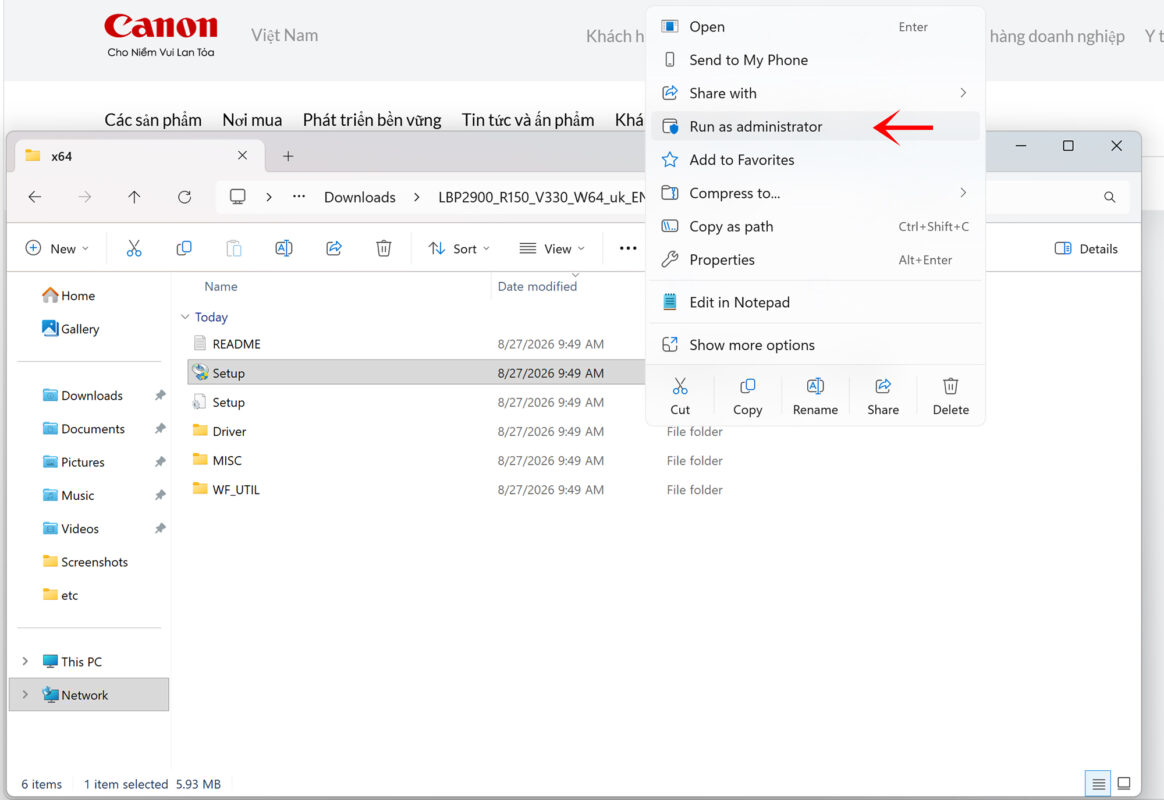This screenshot has width=1164, height=800.
Task: Open the Compress to submenu arrow
Action: click(963, 193)
